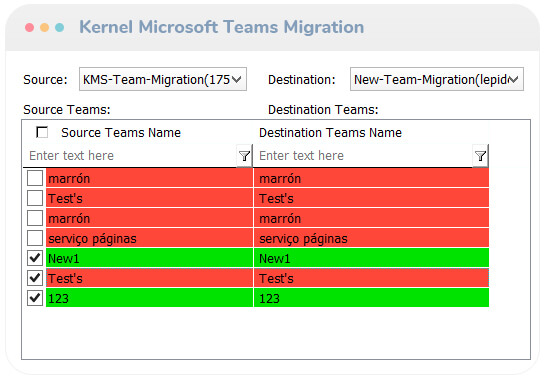Select the destination cell 'serviço páginas'

click(371, 238)
